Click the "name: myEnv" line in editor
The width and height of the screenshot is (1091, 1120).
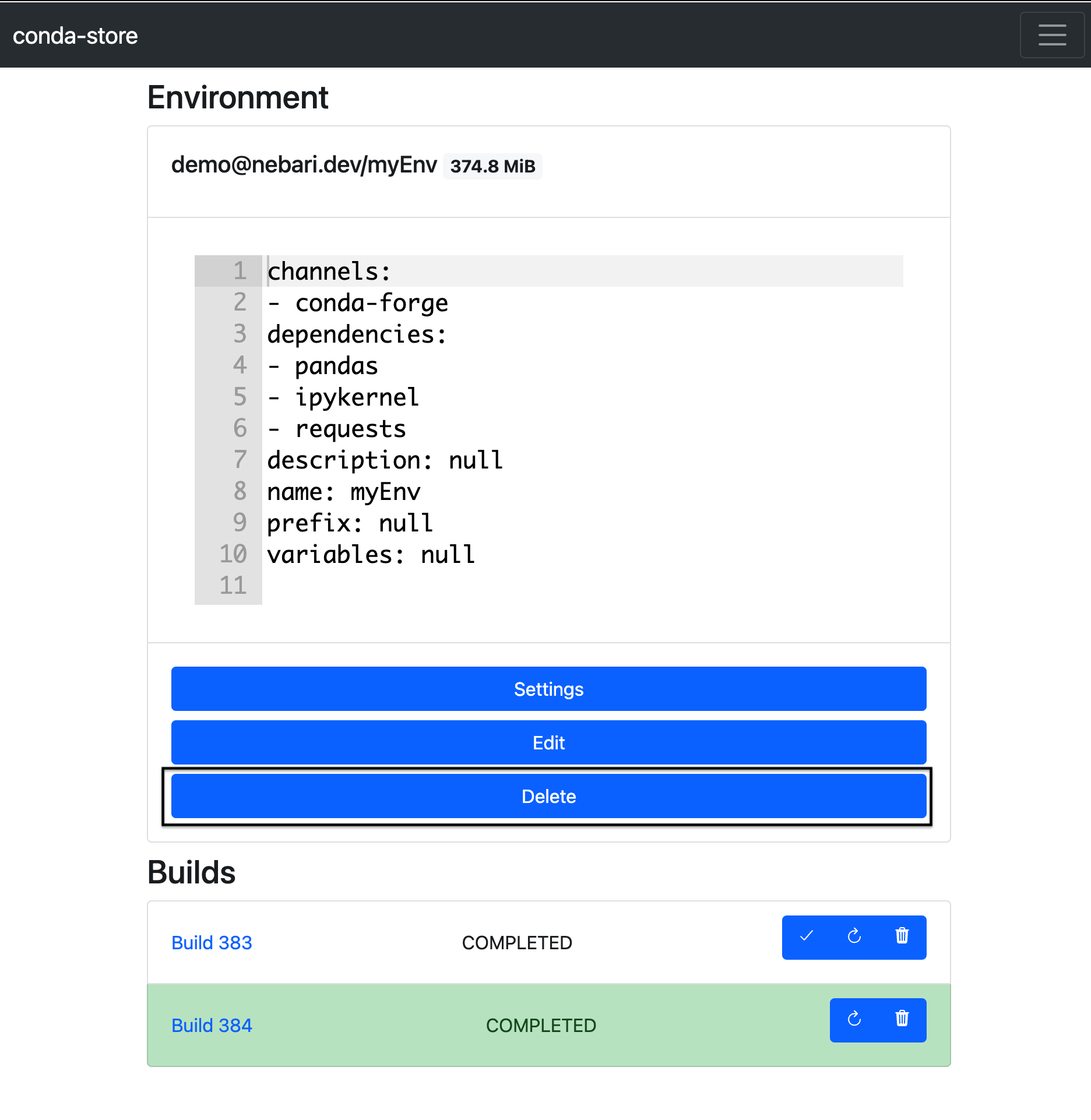click(x=344, y=492)
